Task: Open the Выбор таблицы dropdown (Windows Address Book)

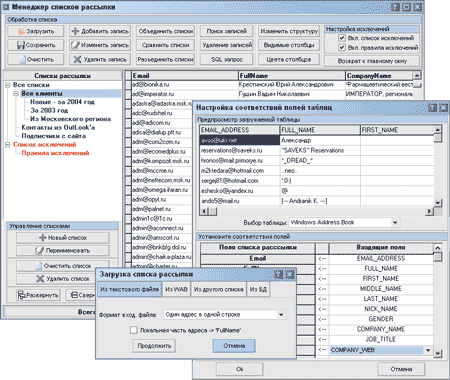Action: point(395,222)
